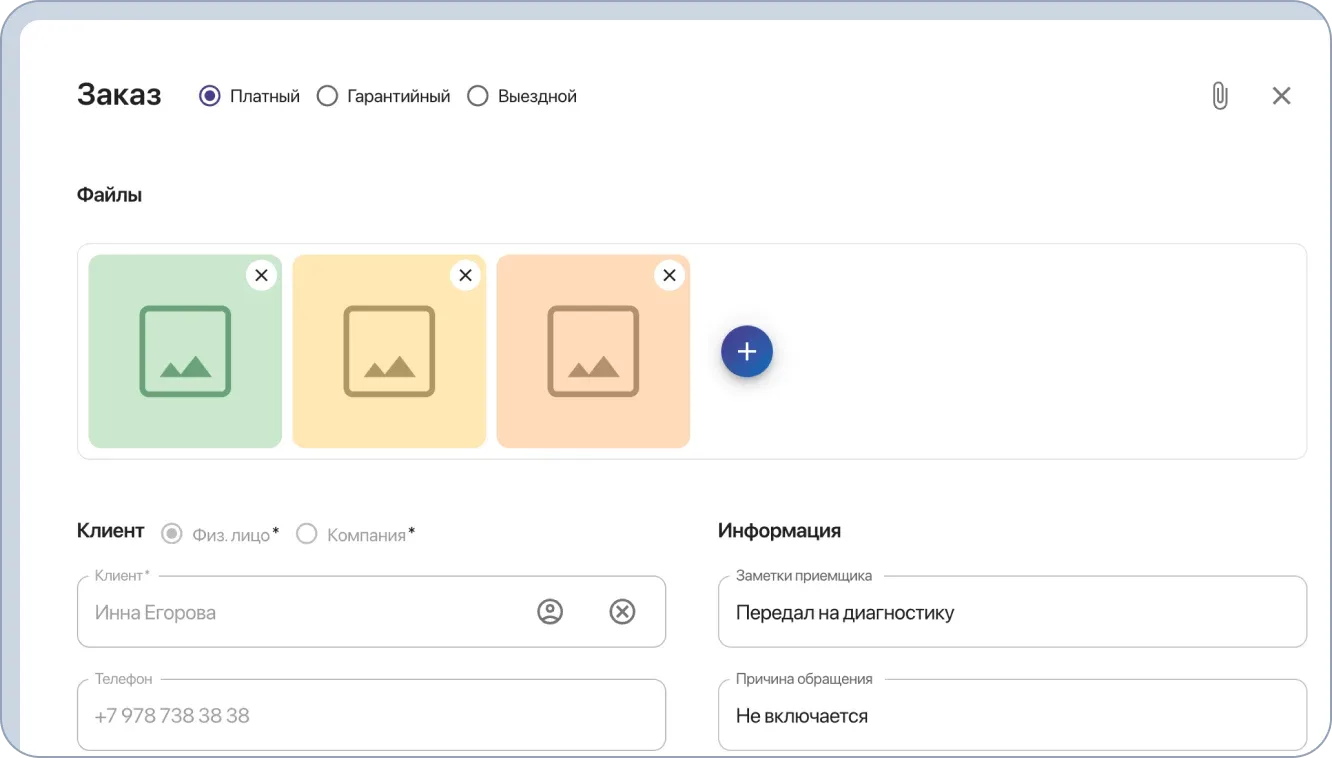Click the Файлы section label
Viewport: 1332px width, 758px height.
pyautogui.click(x=109, y=194)
